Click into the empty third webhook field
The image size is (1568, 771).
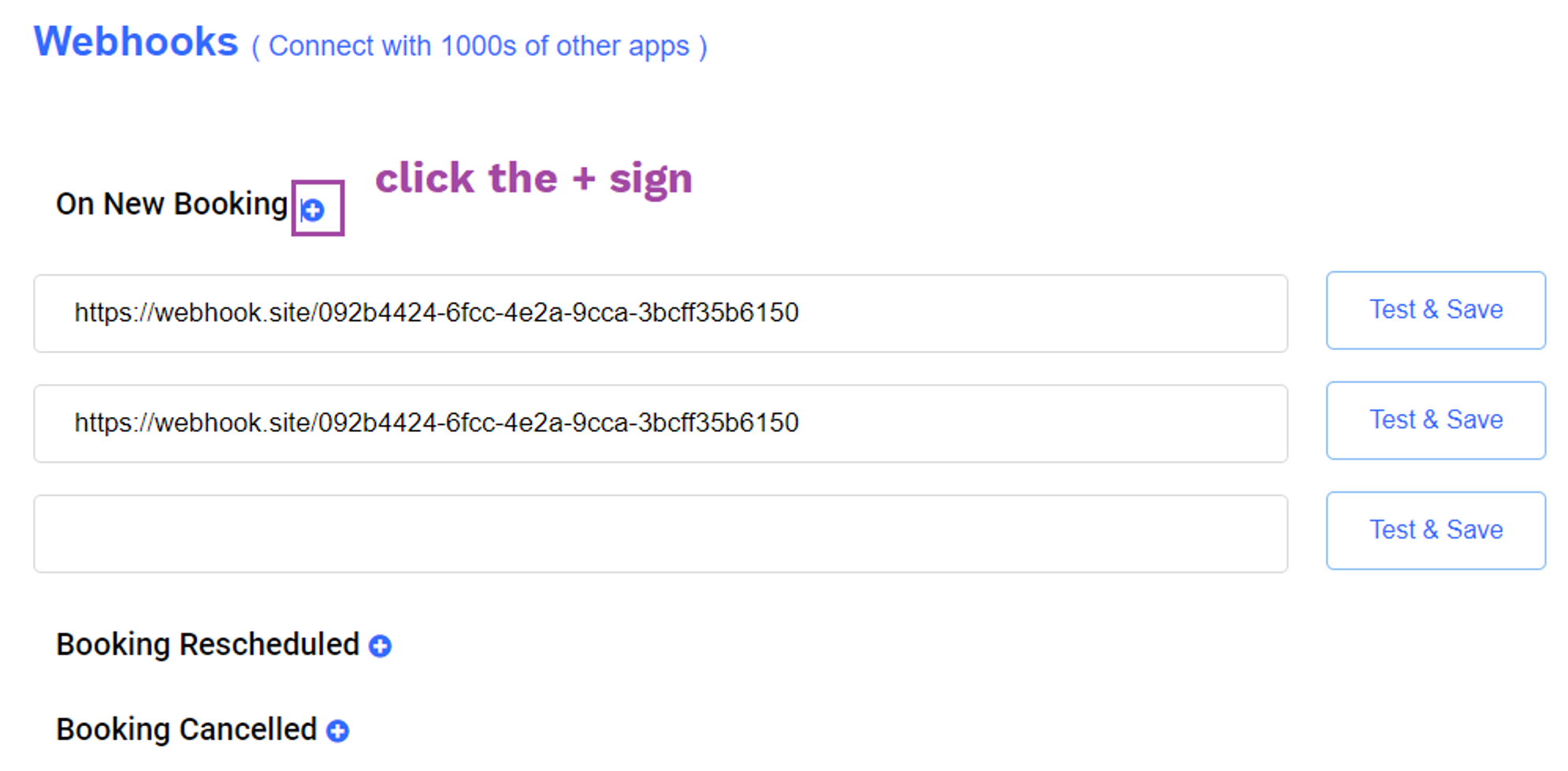[x=660, y=534]
